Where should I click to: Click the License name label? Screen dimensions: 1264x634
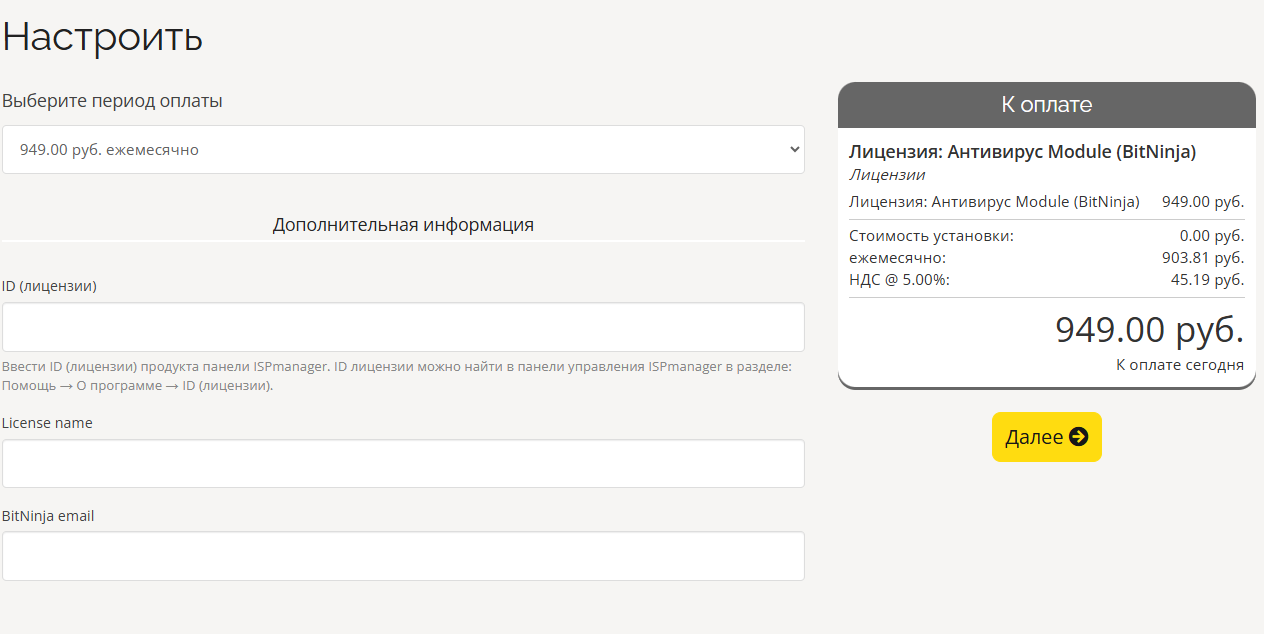pyautogui.click(x=47, y=423)
